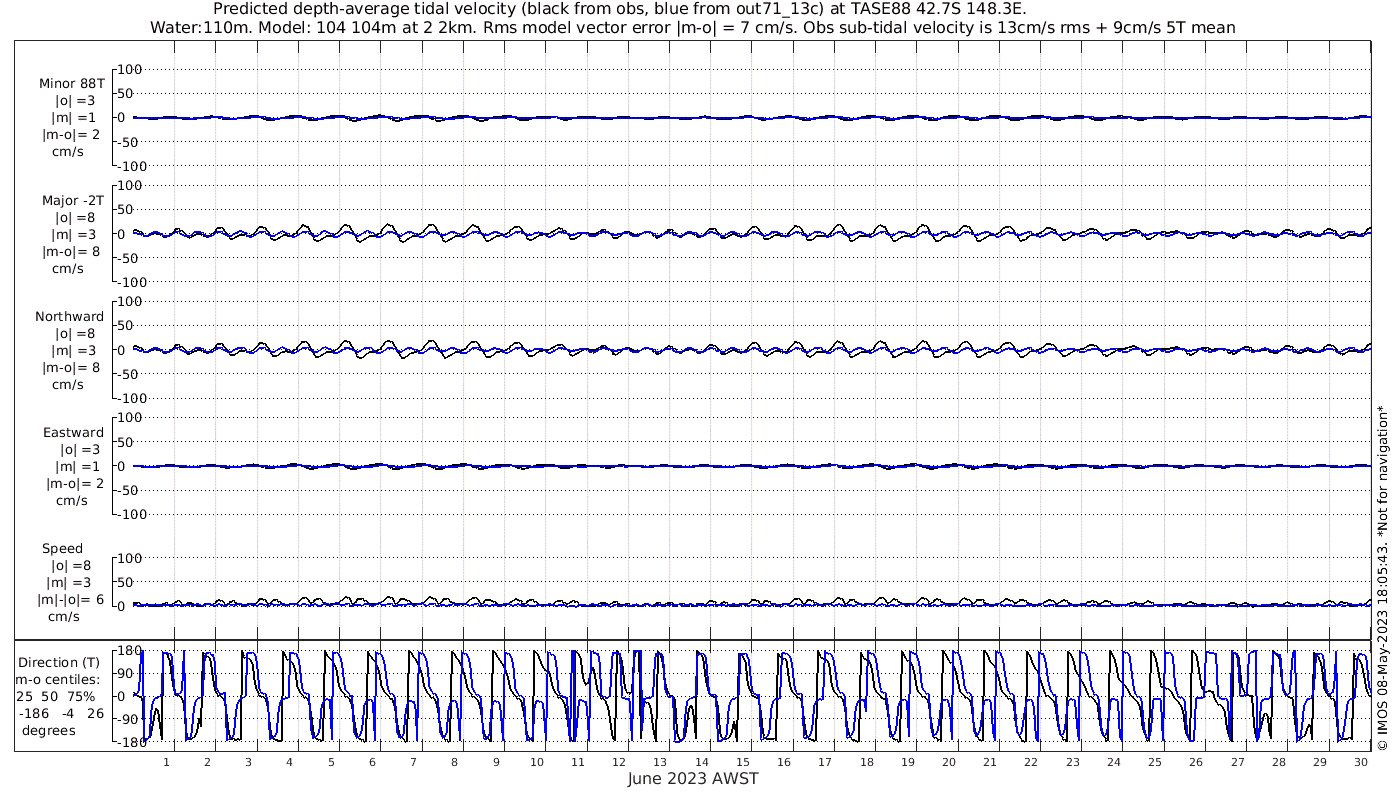Click "|m| =3" under Northward
The image size is (1400, 800).
pyautogui.click(x=75, y=351)
